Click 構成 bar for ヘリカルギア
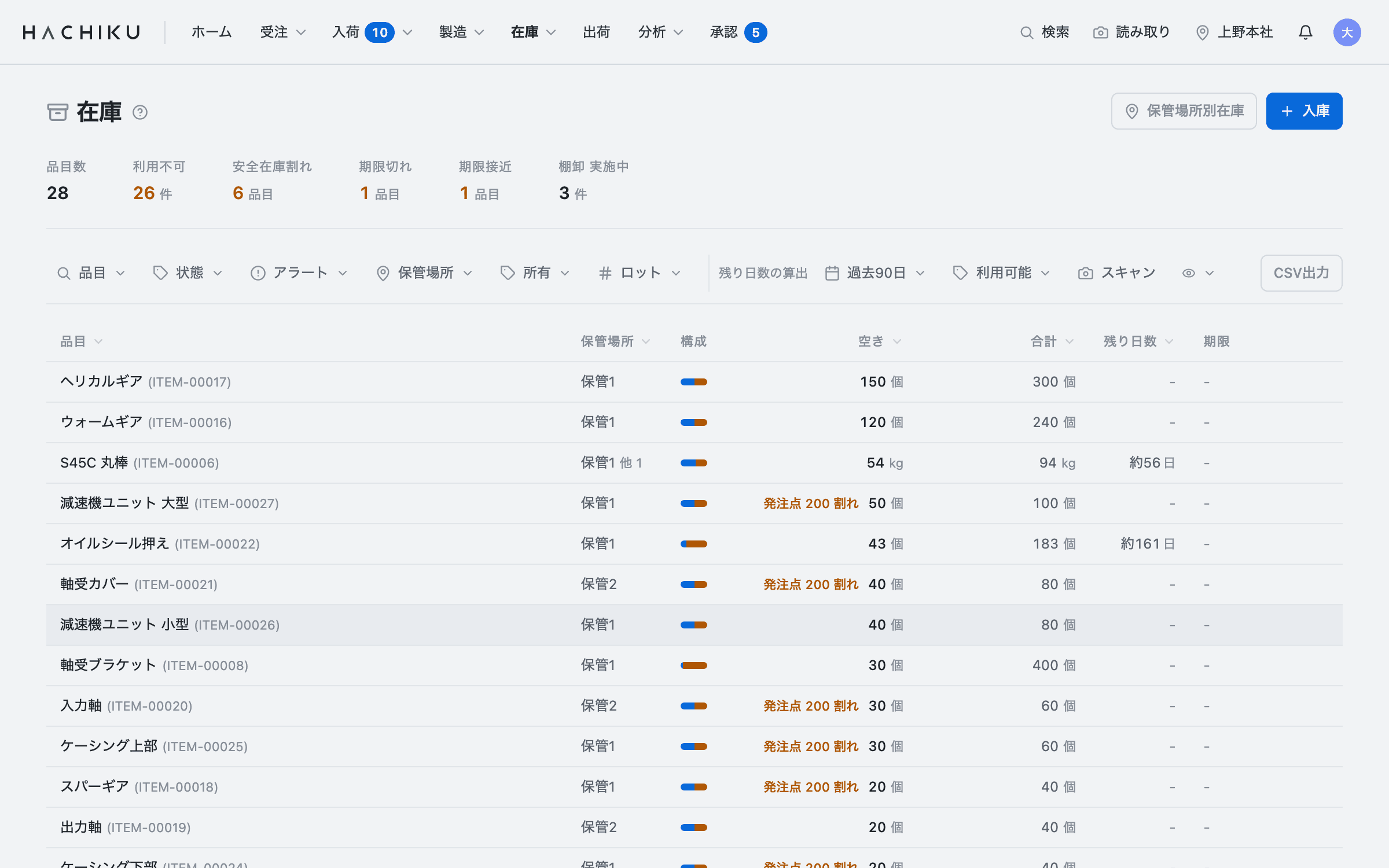1389x868 pixels. tap(693, 382)
